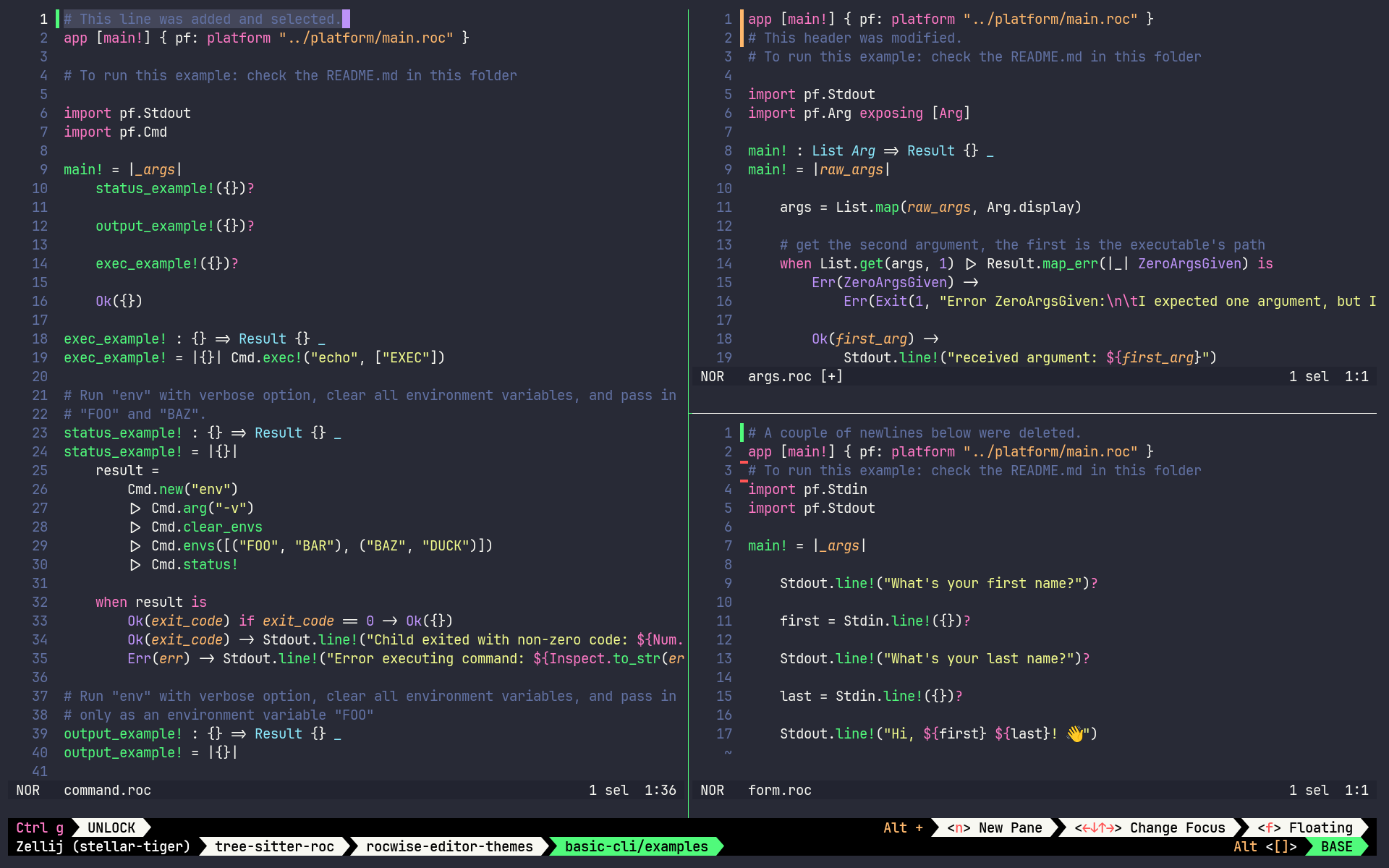Click the New Pane shortcut
1389x868 pixels.
(995, 827)
